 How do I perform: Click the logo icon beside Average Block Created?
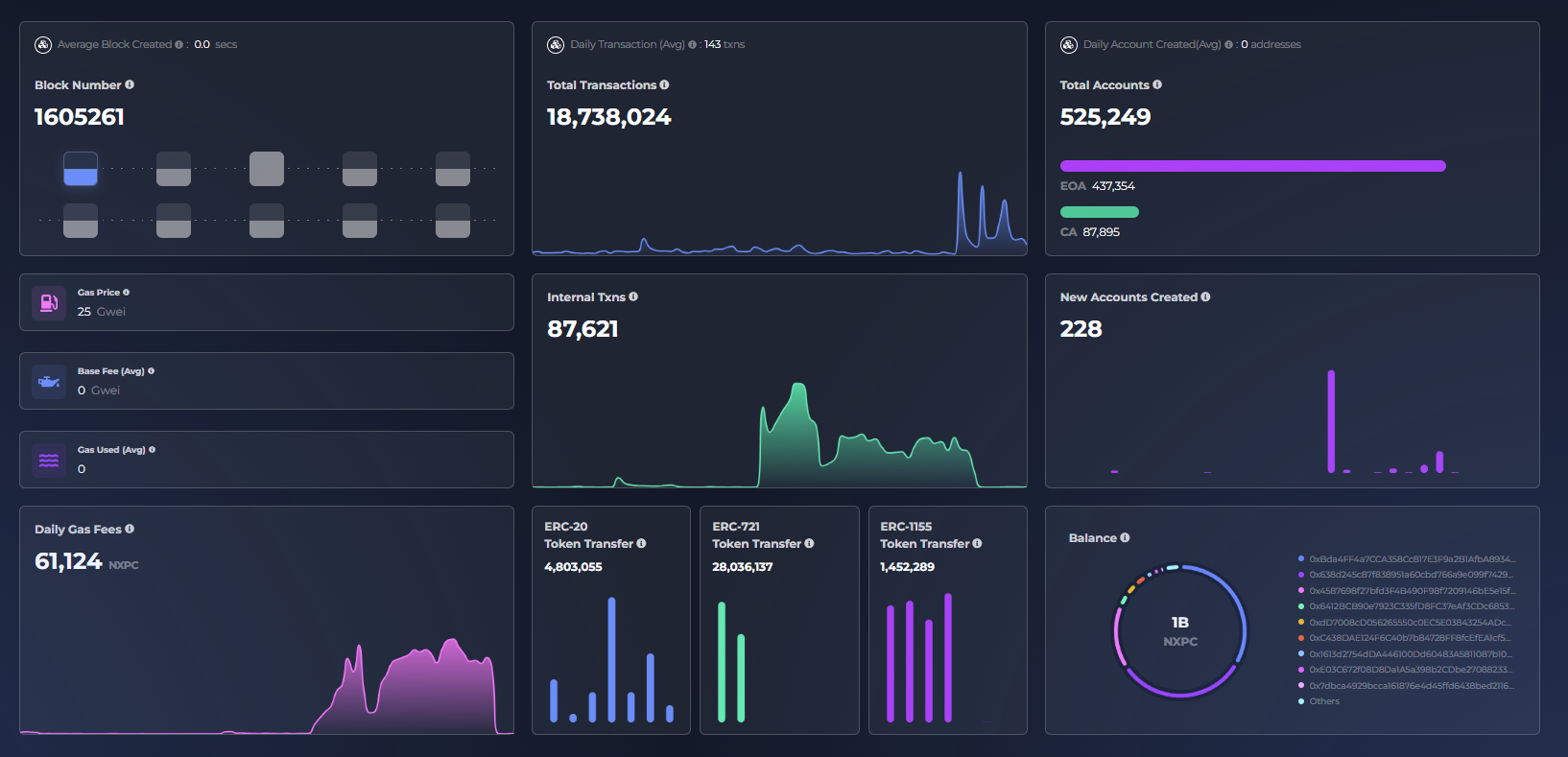(43, 44)
